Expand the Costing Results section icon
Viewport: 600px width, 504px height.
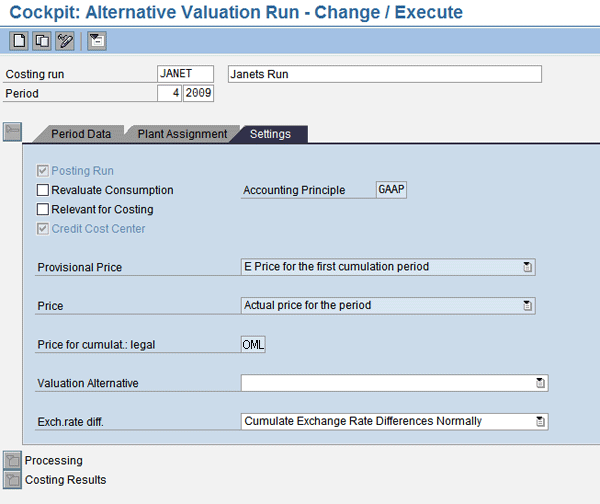coord(12,480)
